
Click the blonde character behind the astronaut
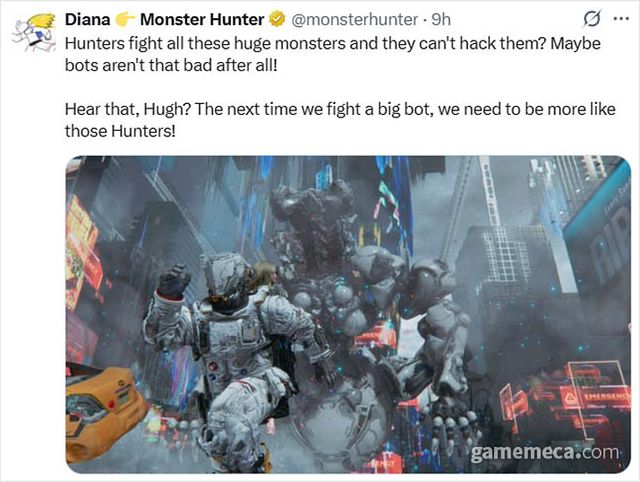coord(264,276)
